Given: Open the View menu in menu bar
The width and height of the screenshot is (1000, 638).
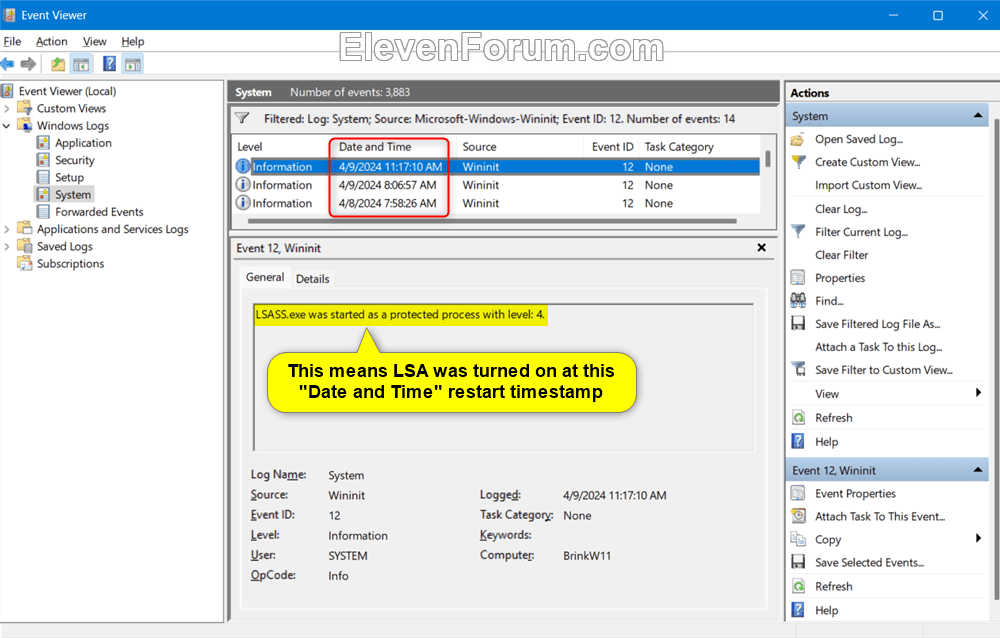Looking at the screenshot, I should click(x=94, y=41).
